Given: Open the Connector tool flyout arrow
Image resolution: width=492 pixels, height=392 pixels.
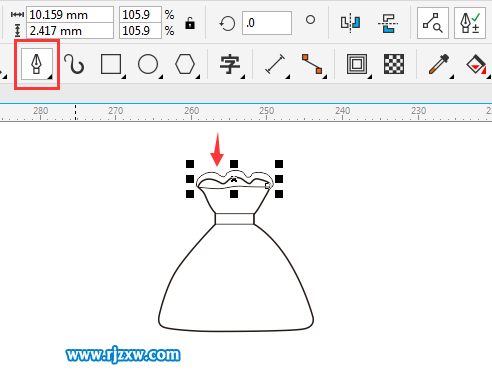Looking at the screenshot, I should pos(325,77).
